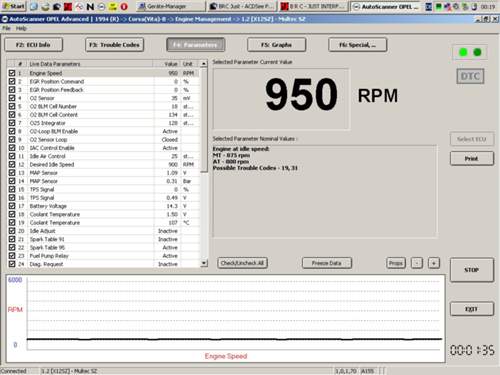
Task: Click the parameter list scroll down arrow
Action: 204,263
